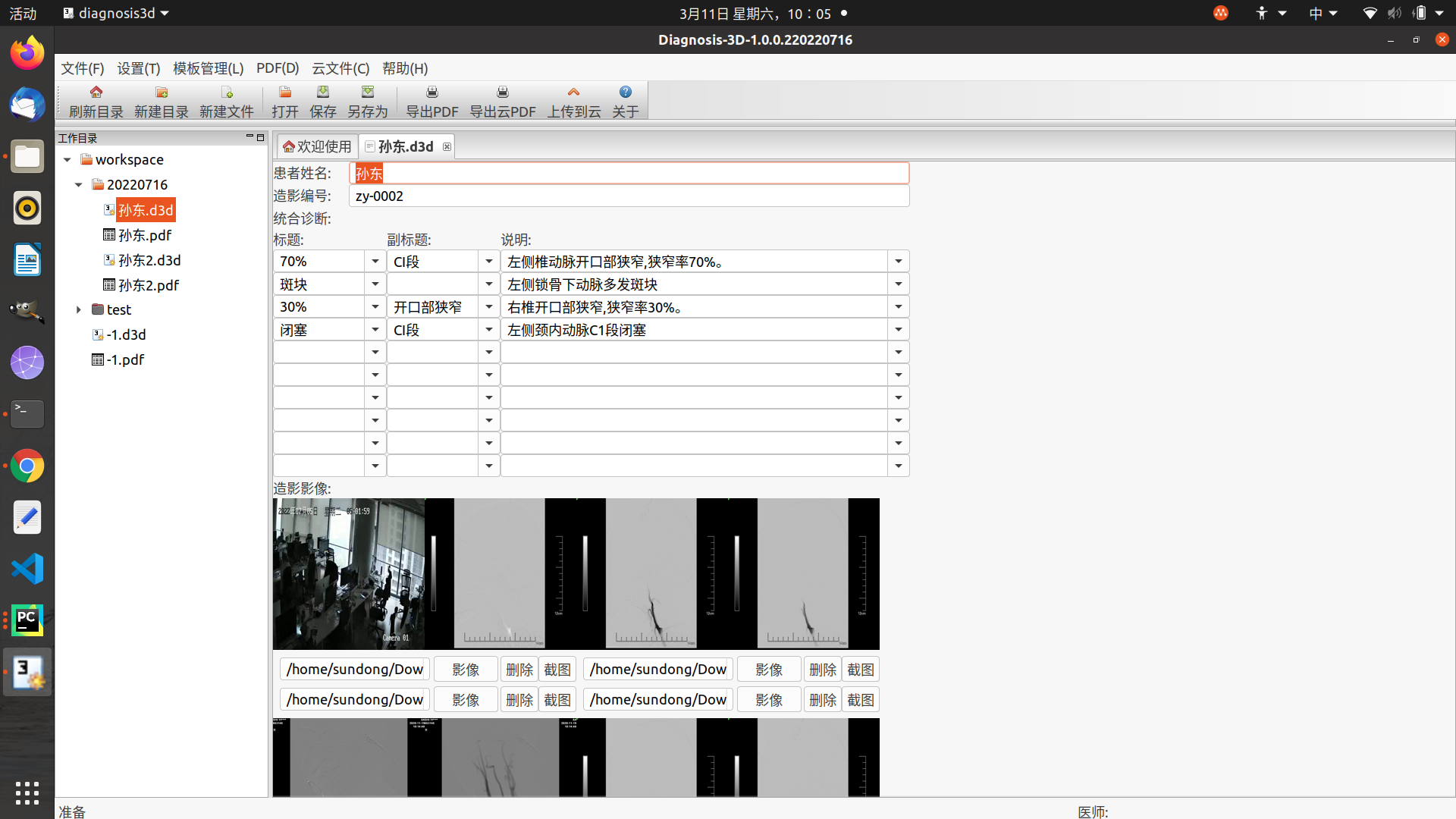
Task: Click second-row right 删除 button
Action: tap(823, 700)
